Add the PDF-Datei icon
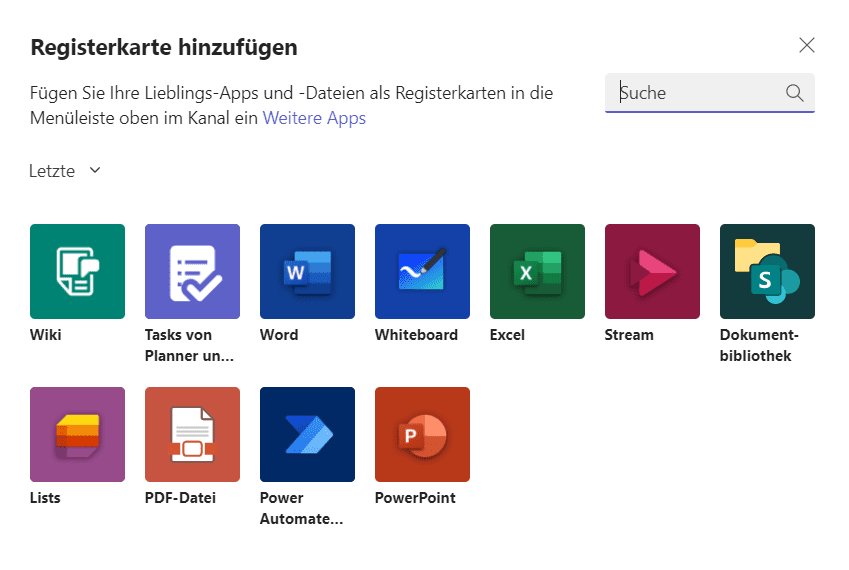This screenshot has height=570, width=849. point(192,434)
